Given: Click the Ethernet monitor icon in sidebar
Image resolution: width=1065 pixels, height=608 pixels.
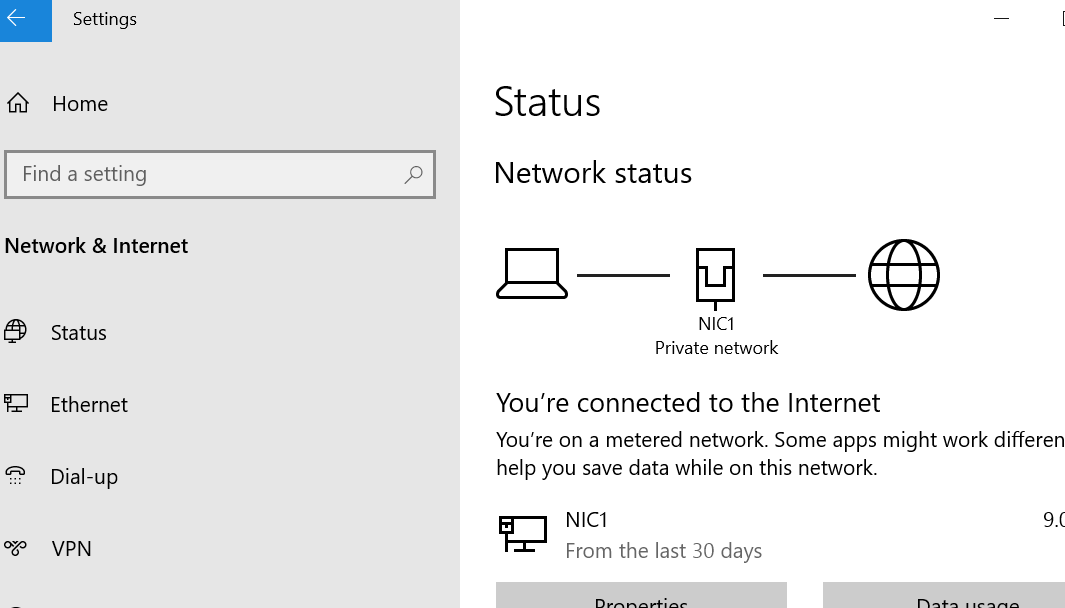Looking at the screenshot, I should (16, 404).
